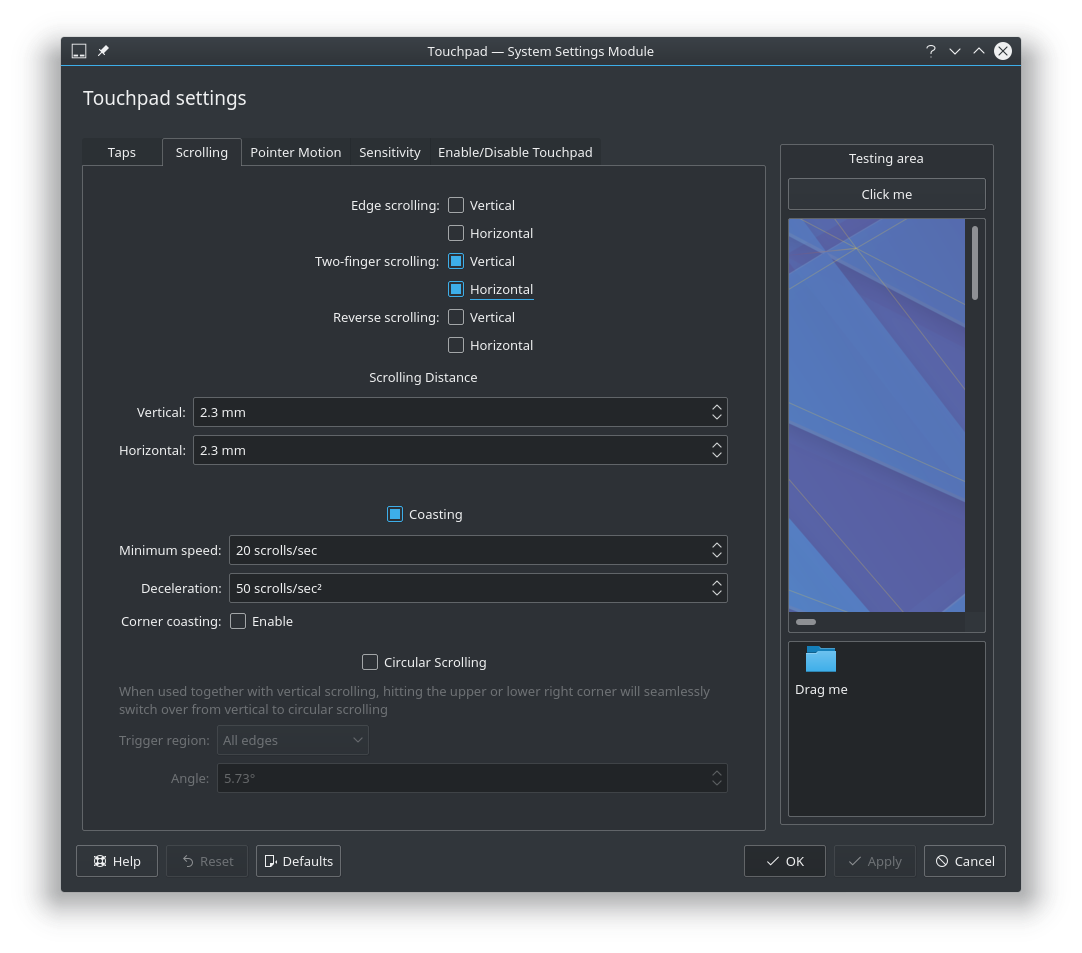Click the Apply button
Screen dimensions: 1082x953
pyautogui.click(x=874, y=861)
